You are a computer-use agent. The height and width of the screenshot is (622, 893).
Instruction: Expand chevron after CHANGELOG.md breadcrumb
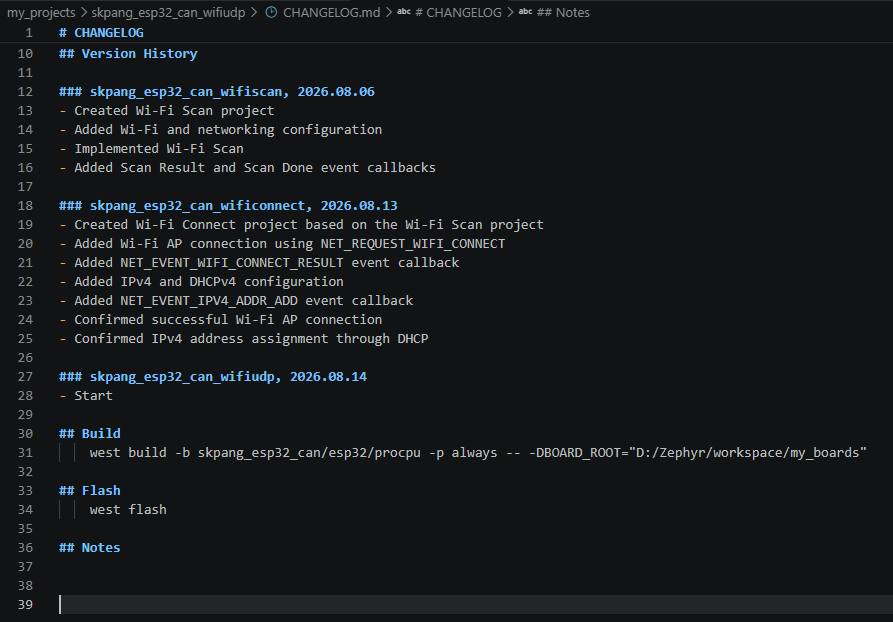(388, 13)
